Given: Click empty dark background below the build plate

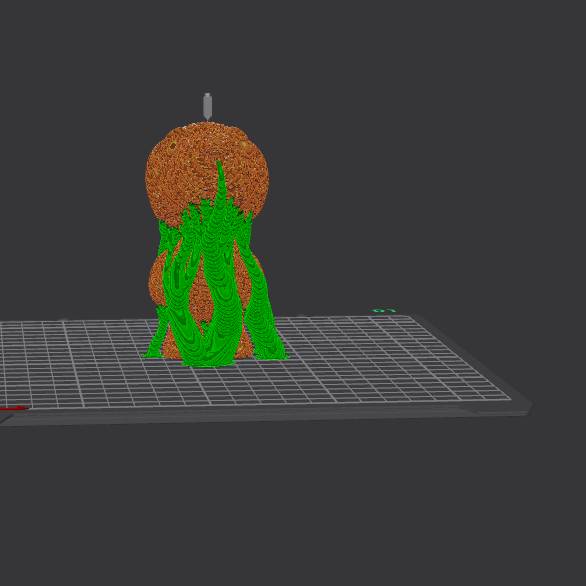Looking at the screenshot, I should 293,505.
